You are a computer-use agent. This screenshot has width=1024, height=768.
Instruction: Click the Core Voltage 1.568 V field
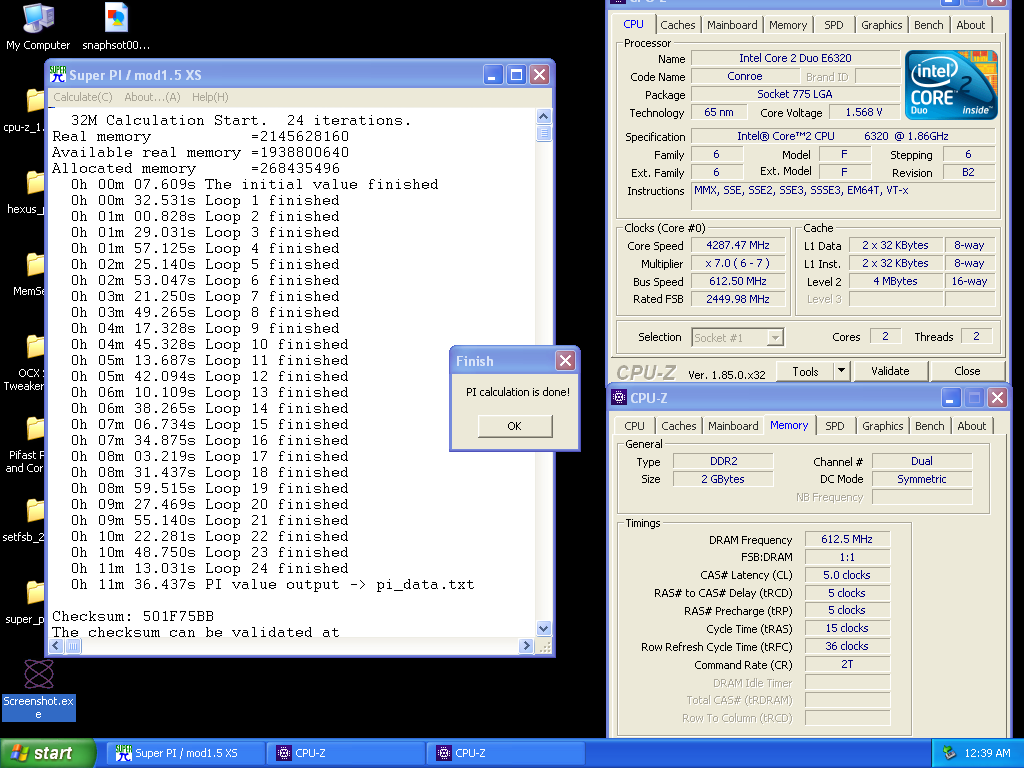(863, 112)
